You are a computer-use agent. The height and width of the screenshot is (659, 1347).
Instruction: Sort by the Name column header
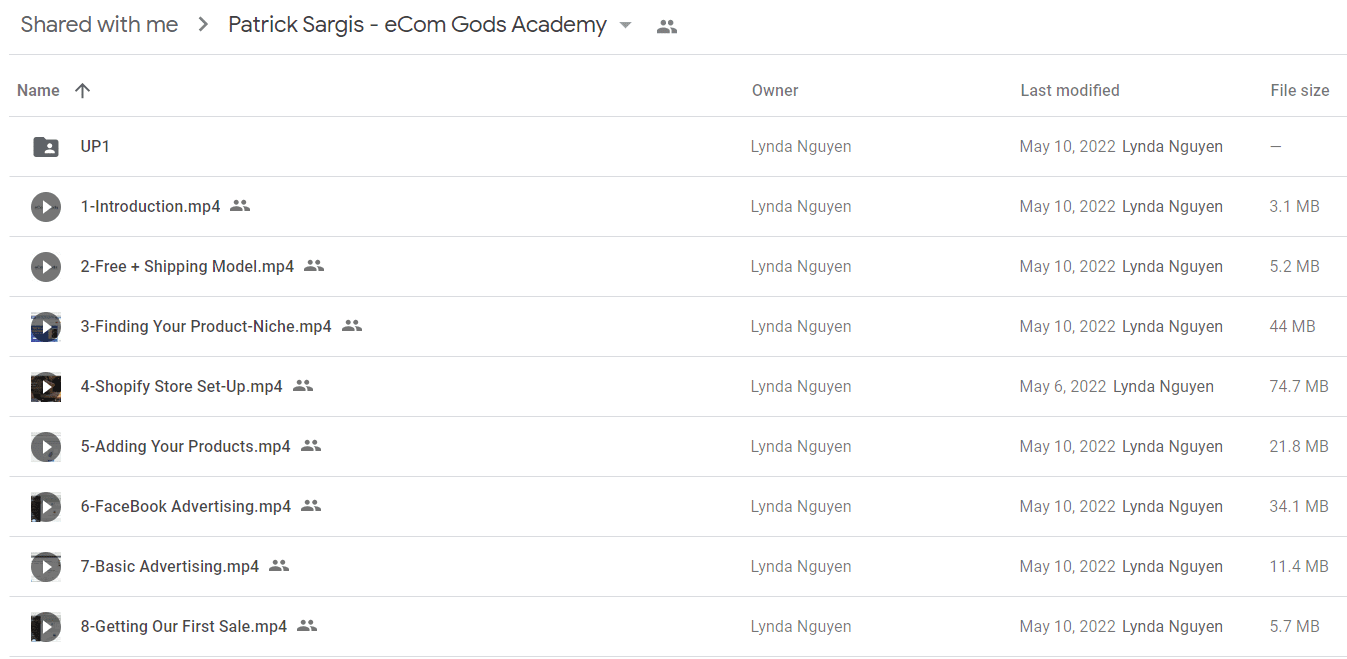pyautogui.click(x=38, y=90)
